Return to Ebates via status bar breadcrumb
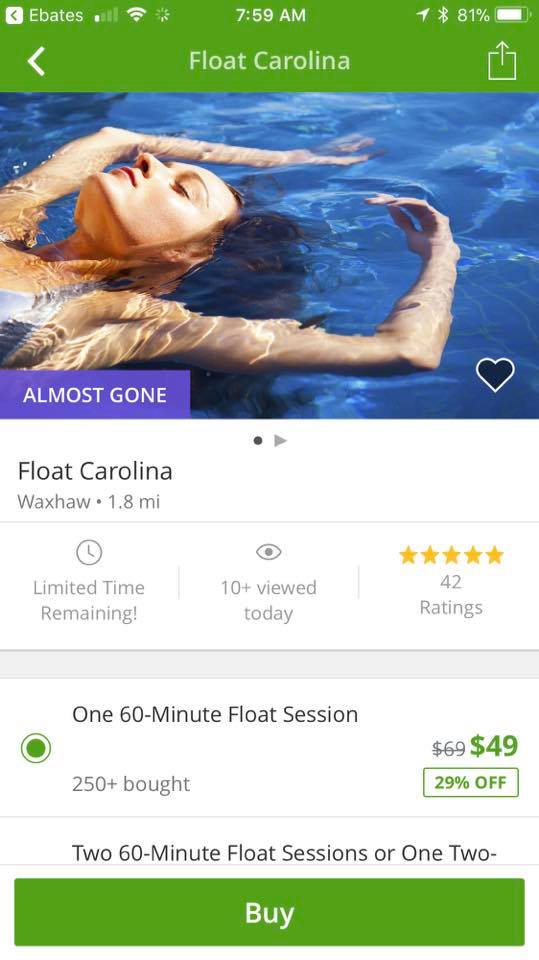The image size is (539, 960). click(44, 15)
